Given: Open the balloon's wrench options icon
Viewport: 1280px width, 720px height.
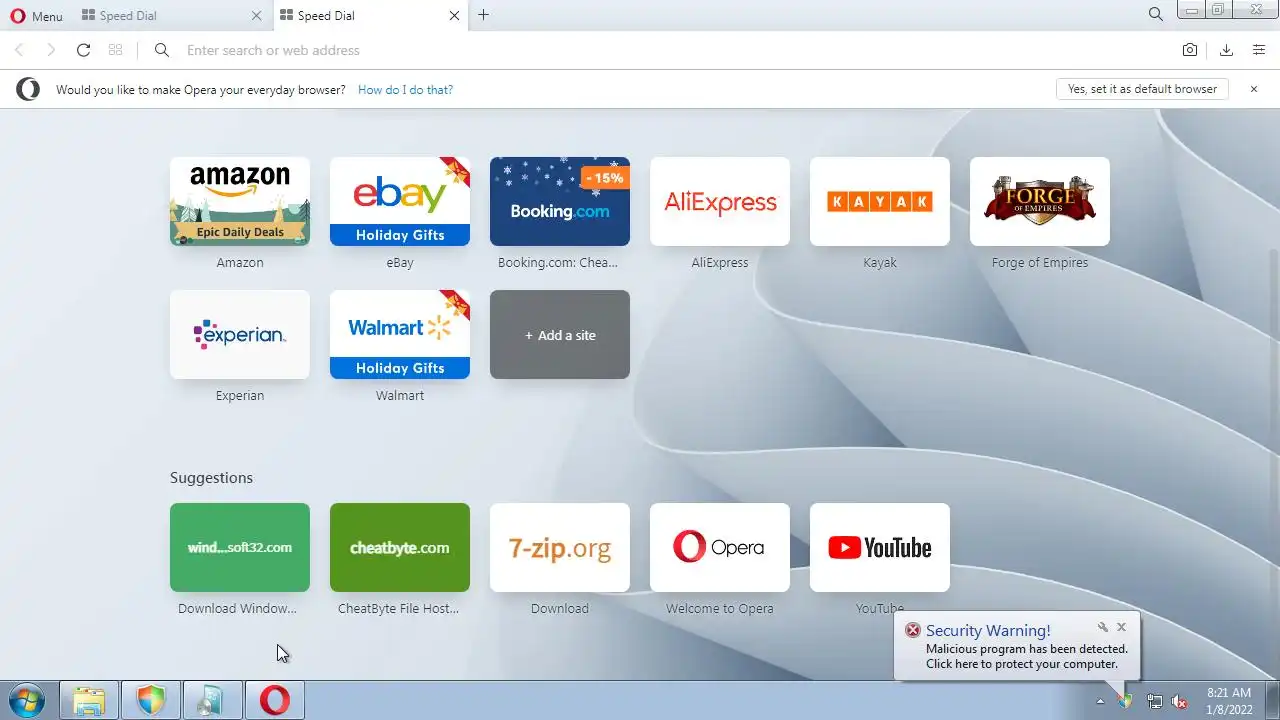Looking at the screenshot, I should [1102, 627].
